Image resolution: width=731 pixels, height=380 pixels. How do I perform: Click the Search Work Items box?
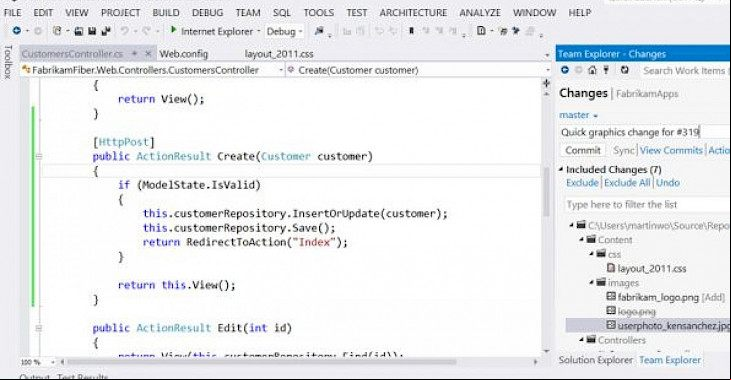(684, 70)
